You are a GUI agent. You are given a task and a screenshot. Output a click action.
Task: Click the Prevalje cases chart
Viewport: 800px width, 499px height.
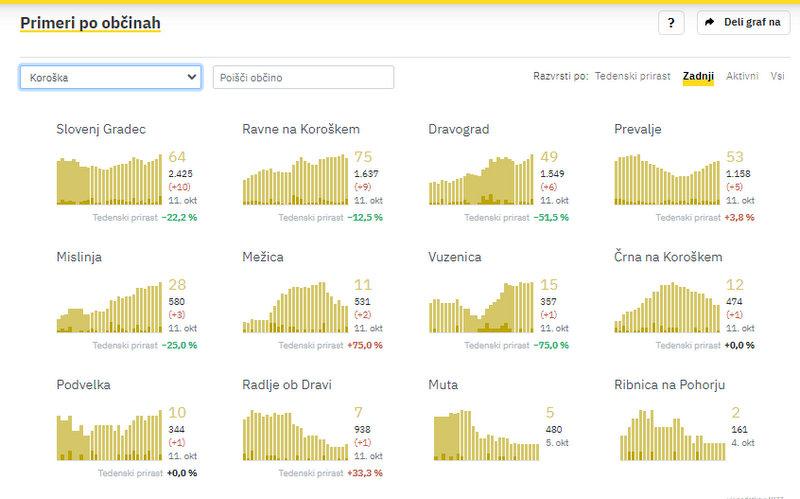[x=666, y=178]
